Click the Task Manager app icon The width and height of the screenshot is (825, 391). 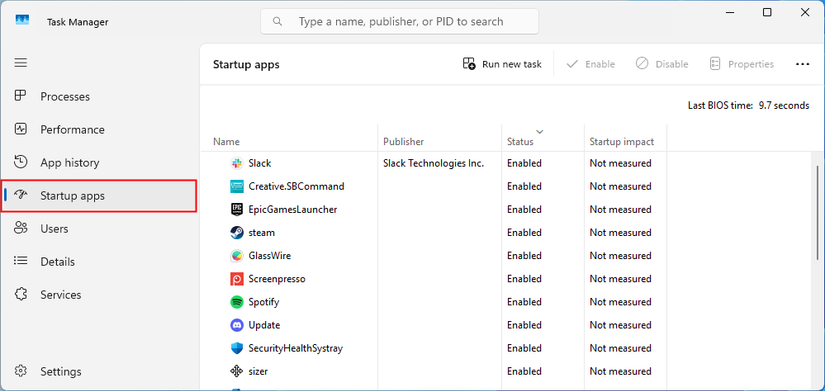point(22,21)
